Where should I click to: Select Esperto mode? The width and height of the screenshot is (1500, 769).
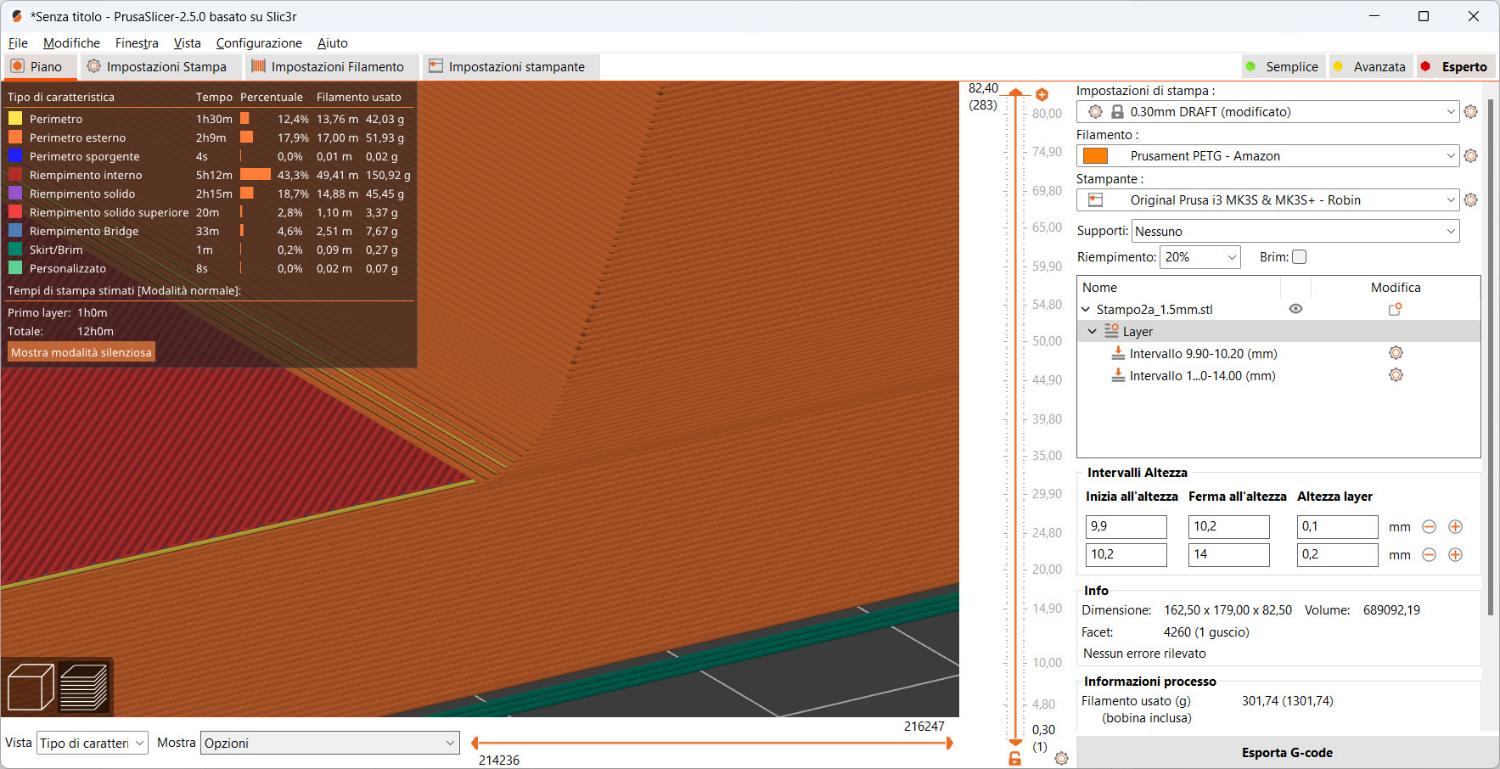1456,67
